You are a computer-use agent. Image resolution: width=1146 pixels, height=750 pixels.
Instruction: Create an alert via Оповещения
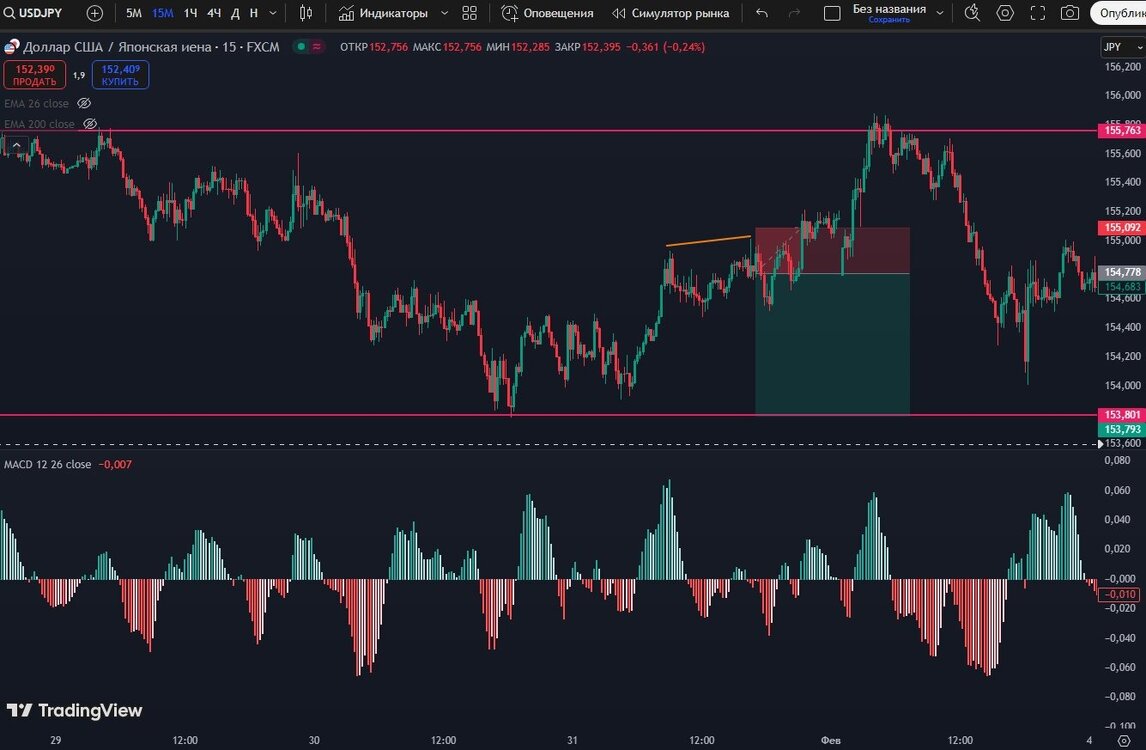(547, 13)
